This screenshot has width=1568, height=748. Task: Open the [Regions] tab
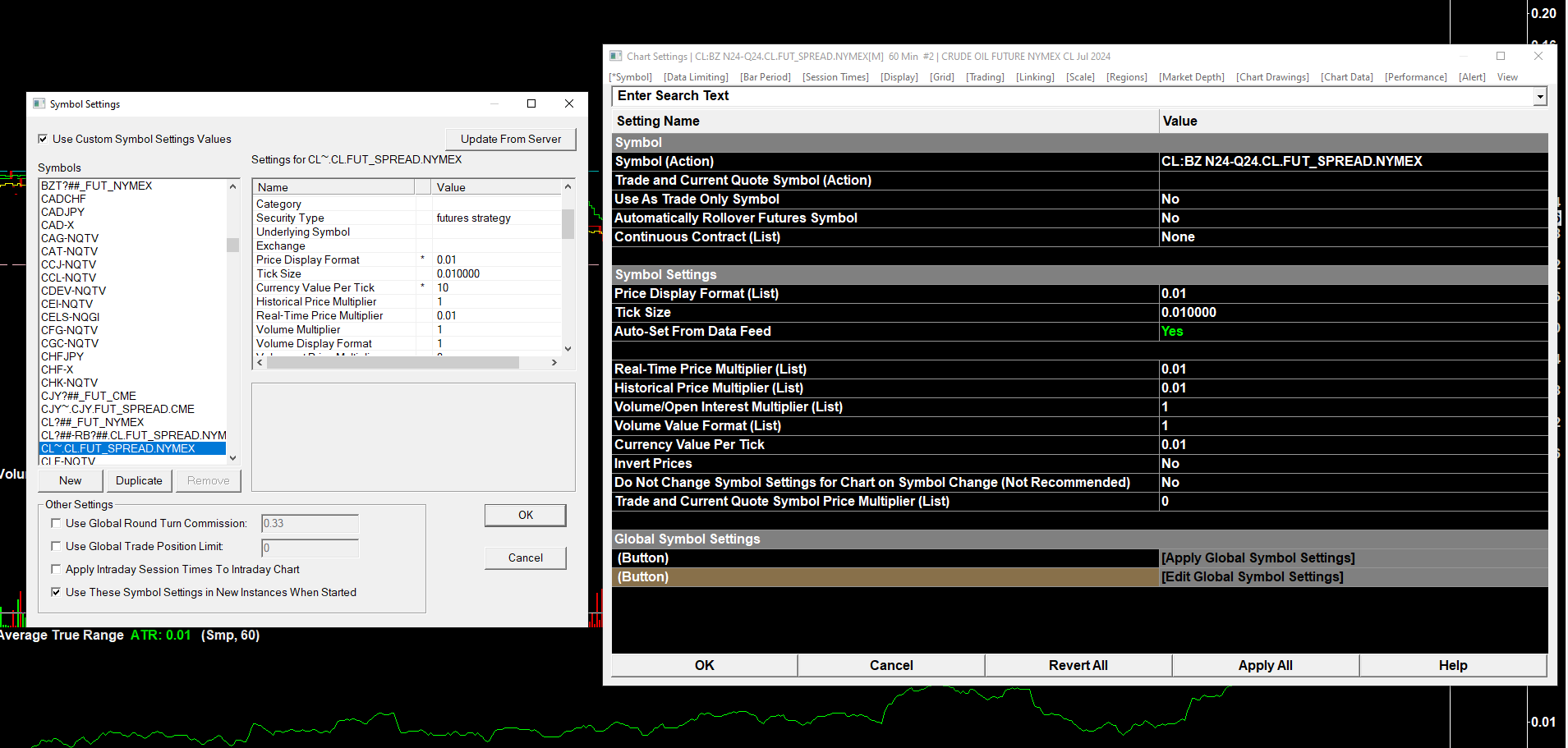pos(1127,77)
